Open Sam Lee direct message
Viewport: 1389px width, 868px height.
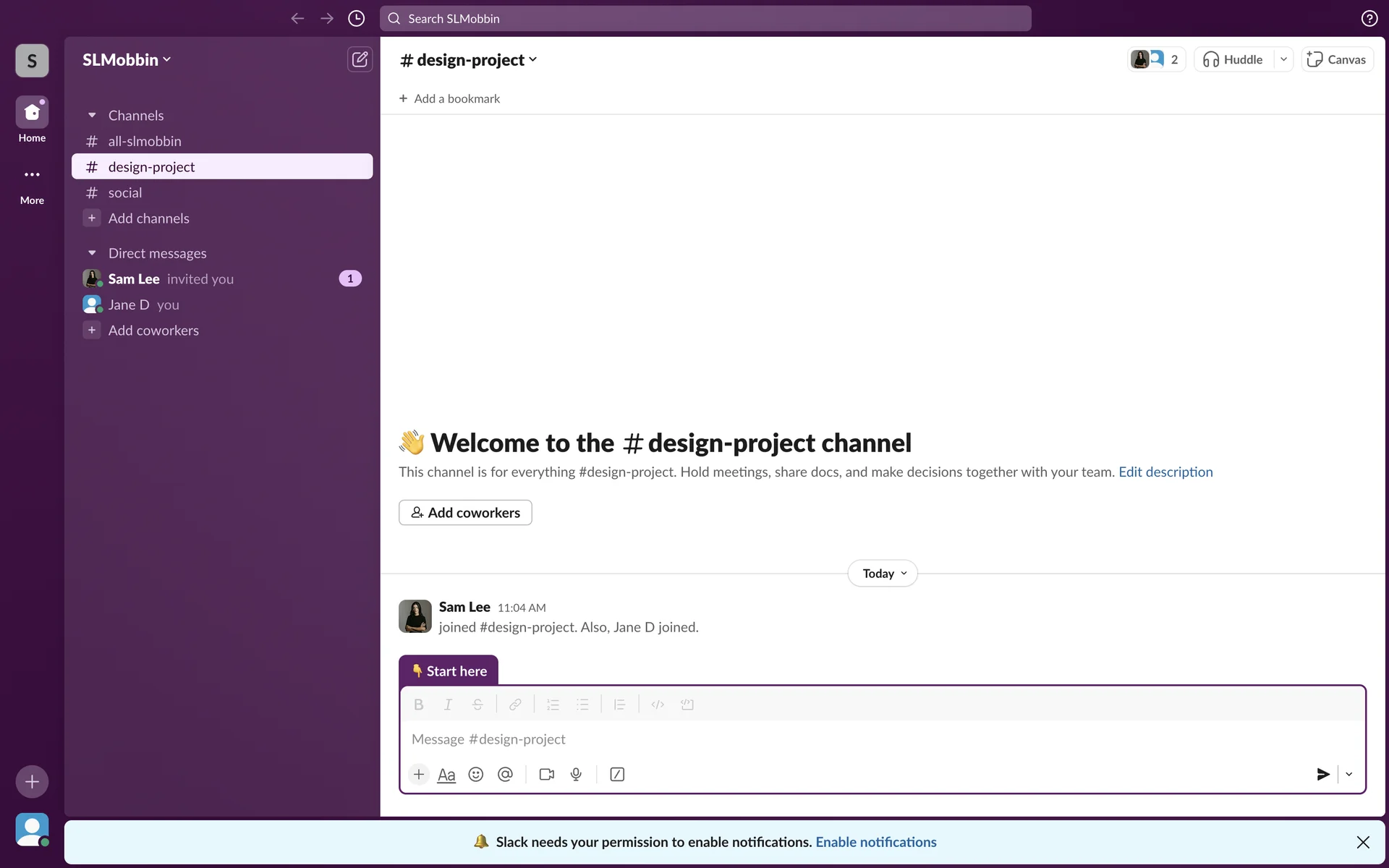tap(135, 279)
